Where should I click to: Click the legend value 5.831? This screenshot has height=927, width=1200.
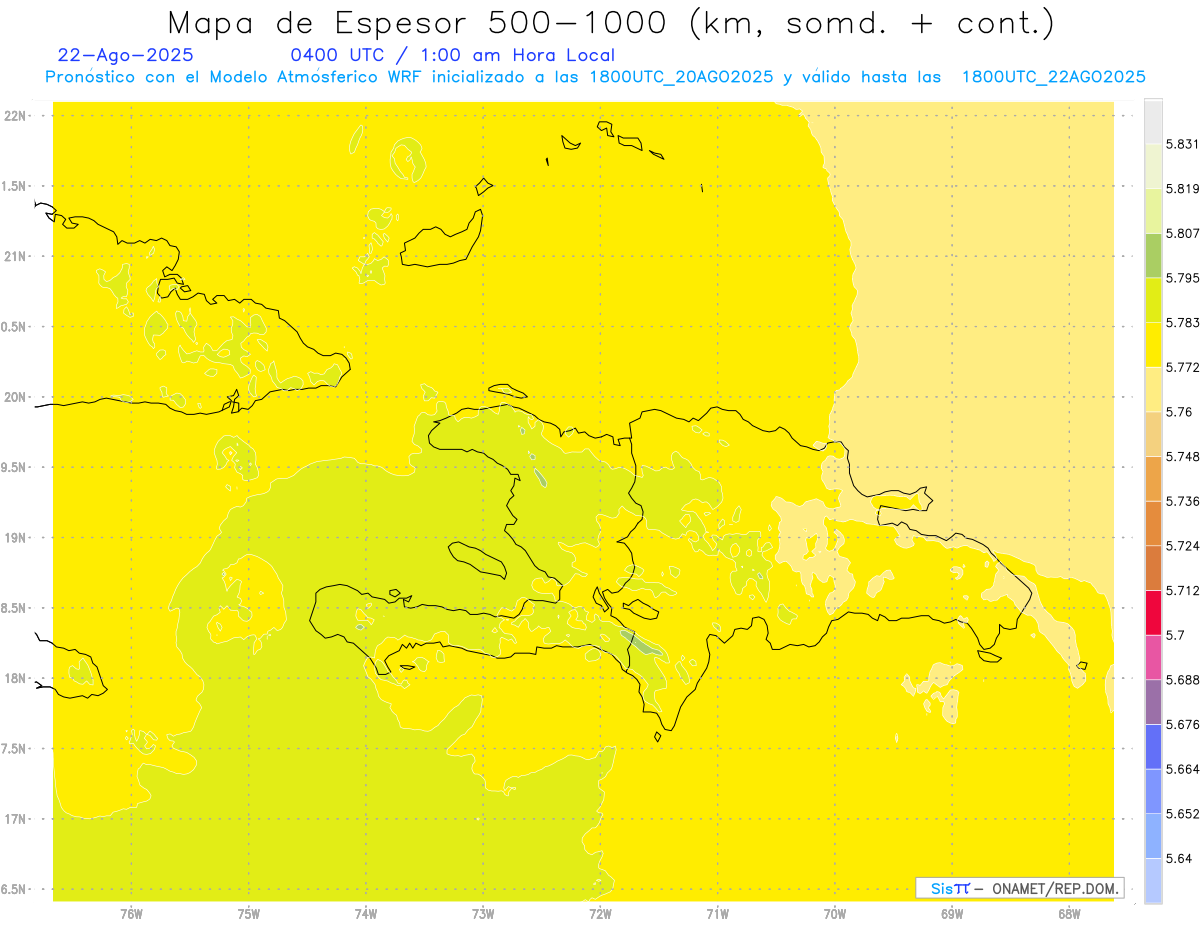click(x=1182, y=144)
